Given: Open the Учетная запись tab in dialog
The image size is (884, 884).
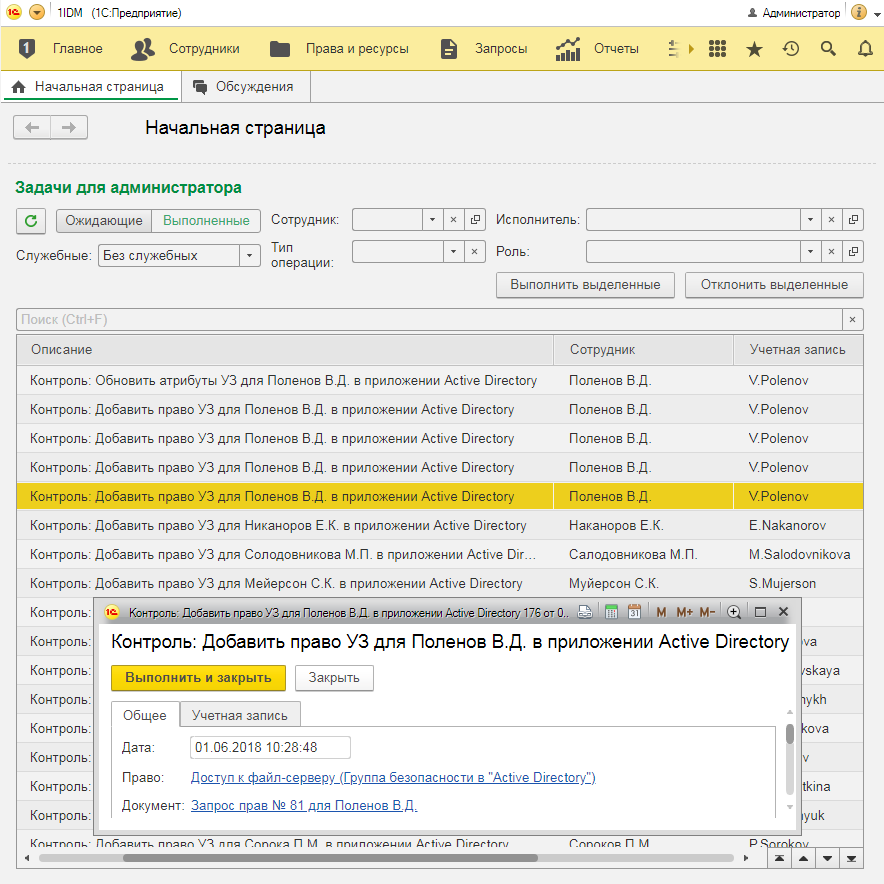Looking at the screenshot, I should tap(240, 715).
